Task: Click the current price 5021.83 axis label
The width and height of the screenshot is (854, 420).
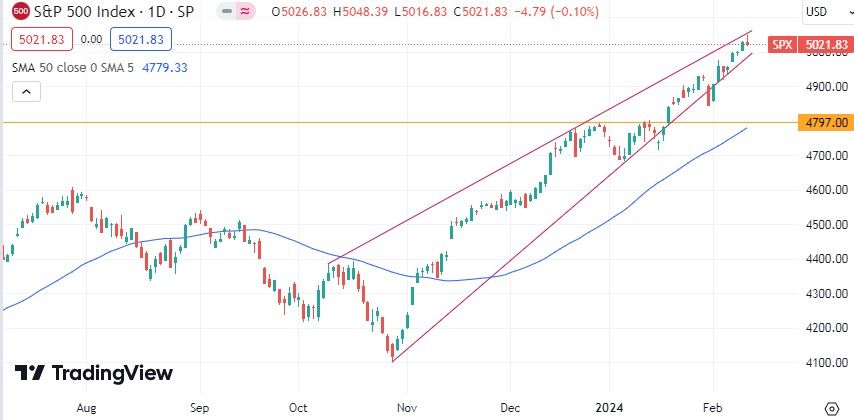Action: (825, 45)
